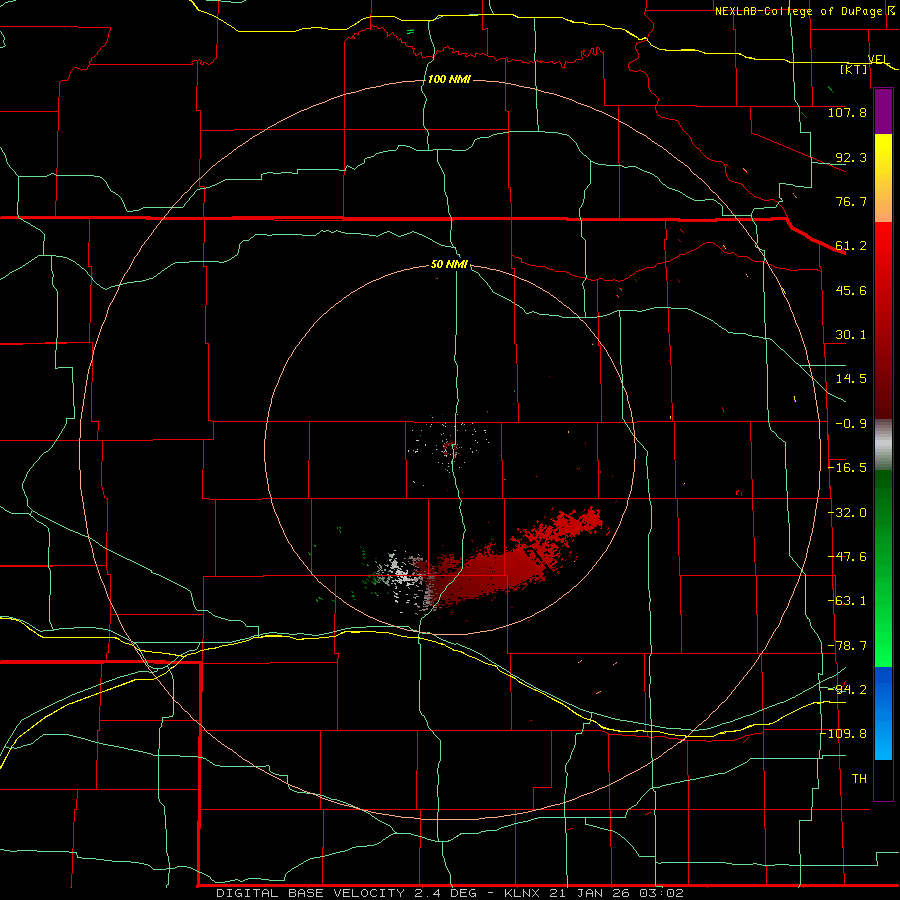Select the 30.1 scale value
The image size is (900, 900).
[851, 335]
